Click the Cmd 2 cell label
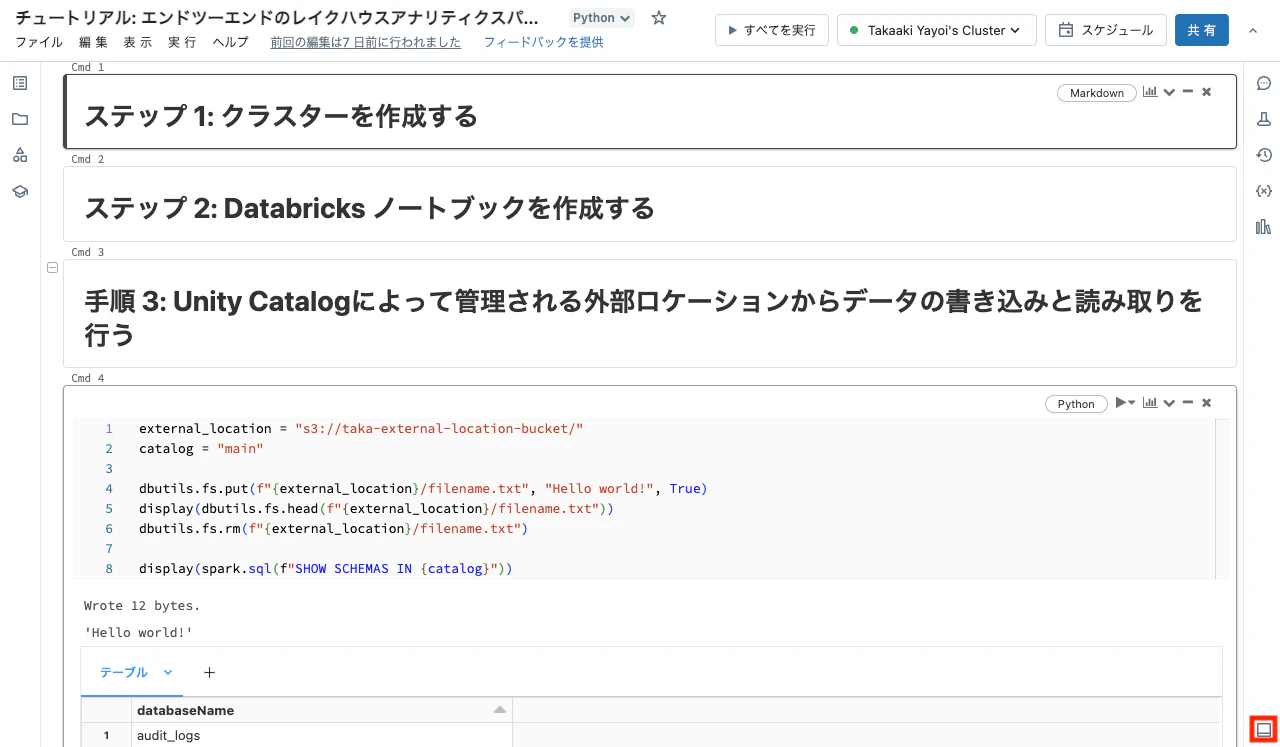Viewport: 1280px width, 747px height. tap(88, 159)
